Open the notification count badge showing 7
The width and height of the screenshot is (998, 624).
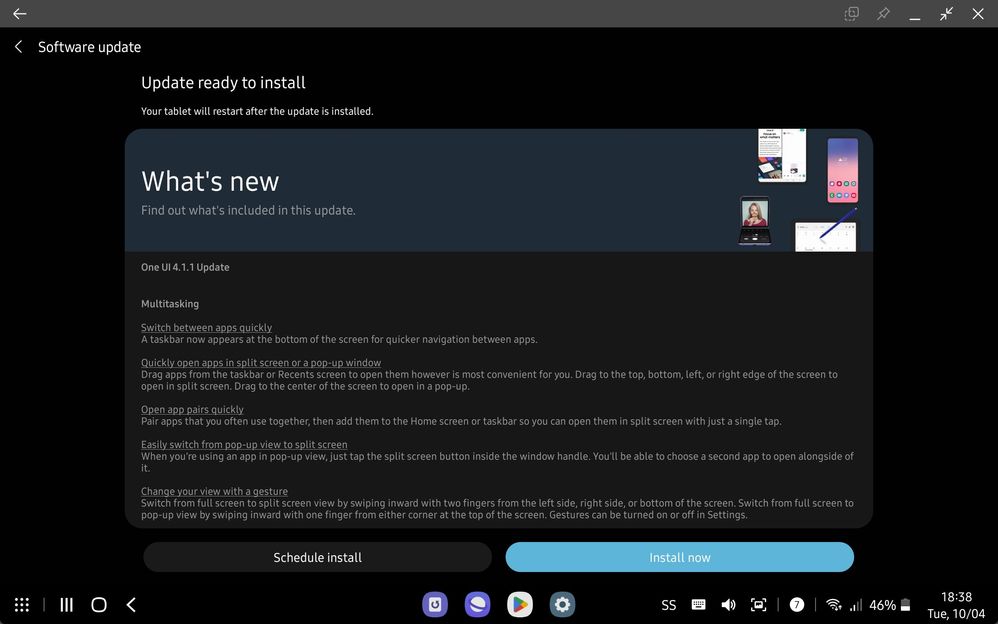(796, 605)
